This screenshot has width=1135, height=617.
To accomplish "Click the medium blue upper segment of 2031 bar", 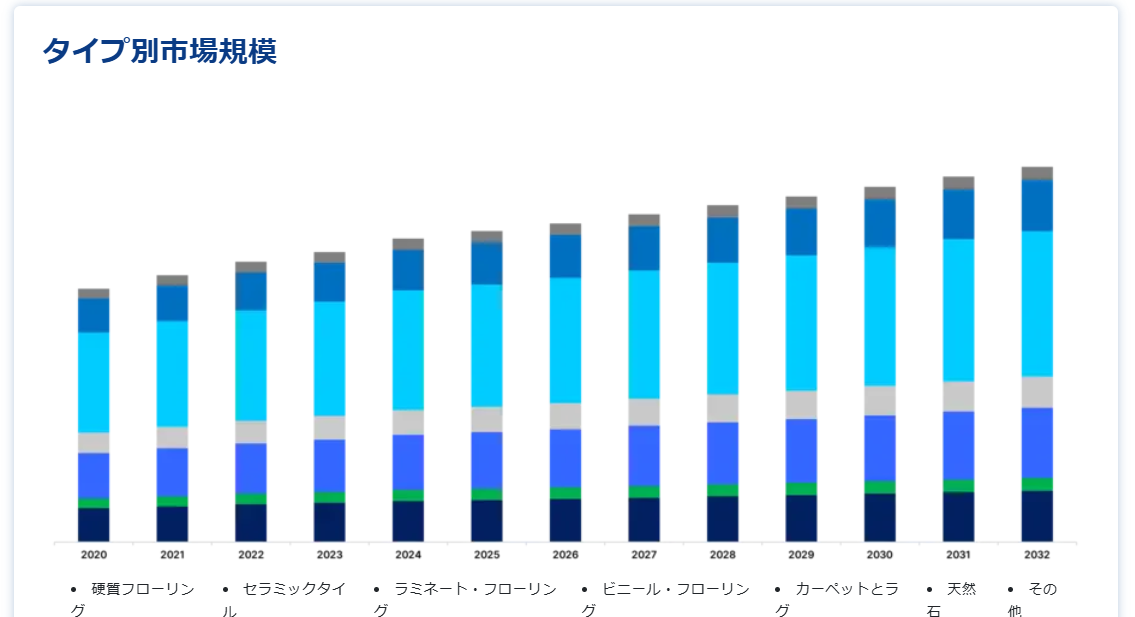I will [958, 213].
